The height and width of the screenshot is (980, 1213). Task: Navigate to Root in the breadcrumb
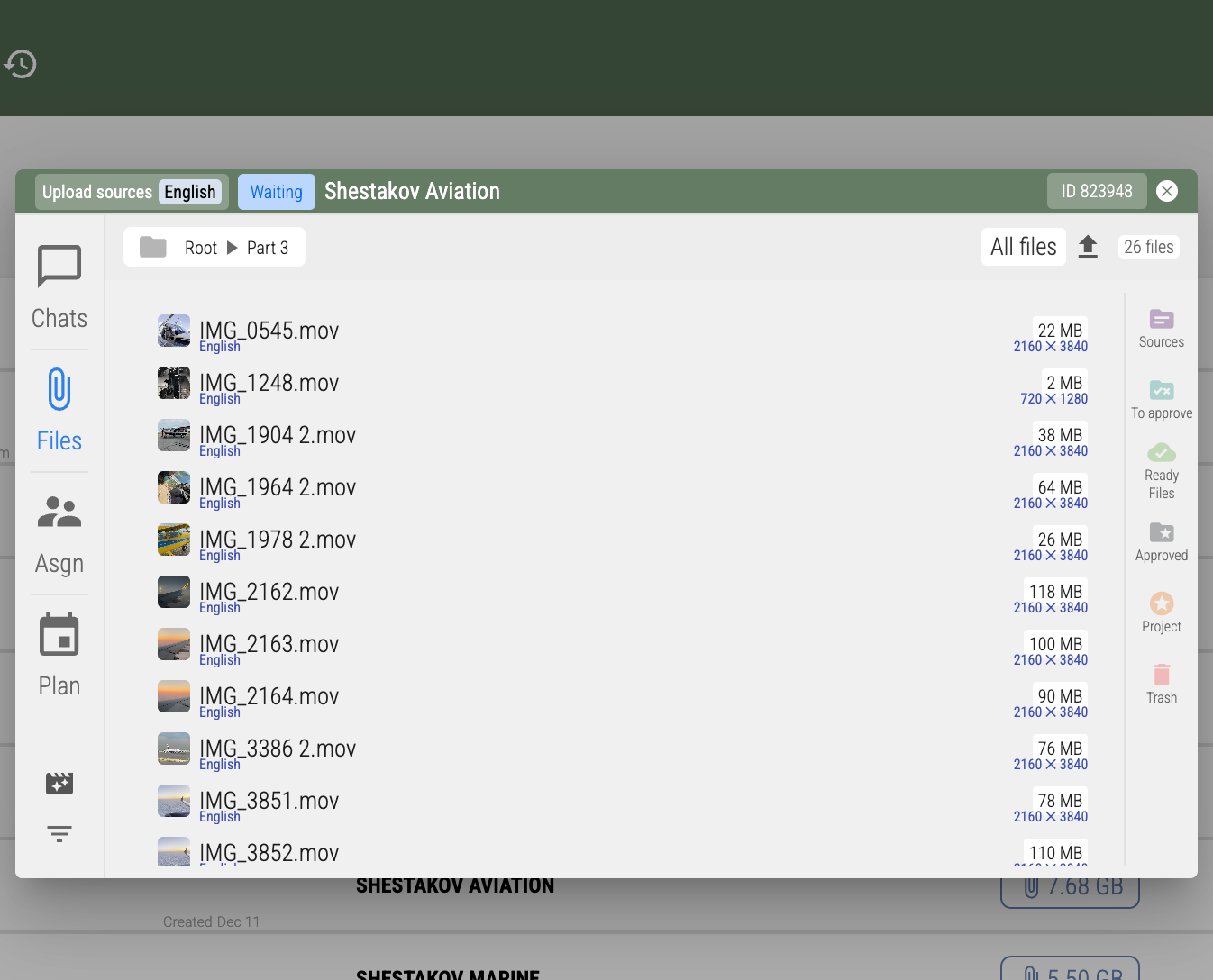(x=201, y=248)
